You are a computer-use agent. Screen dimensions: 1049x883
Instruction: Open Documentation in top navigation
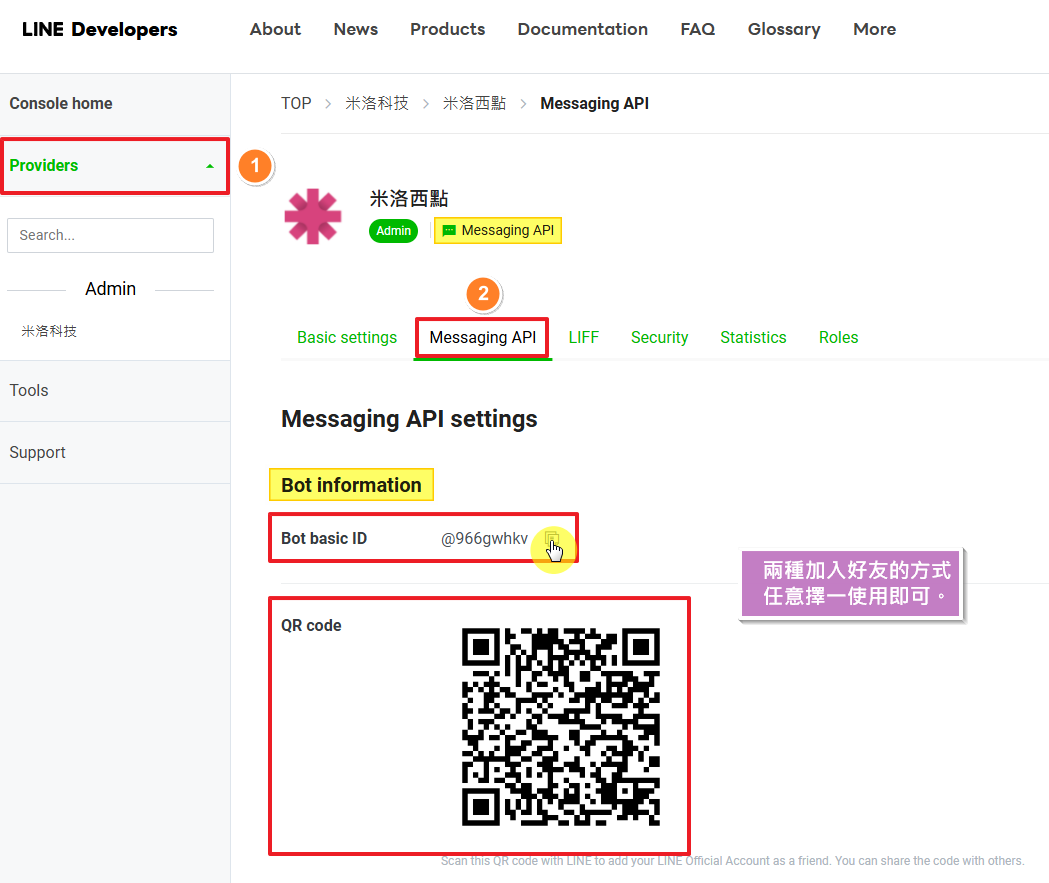pyautogui.click(x=582, y=30)
